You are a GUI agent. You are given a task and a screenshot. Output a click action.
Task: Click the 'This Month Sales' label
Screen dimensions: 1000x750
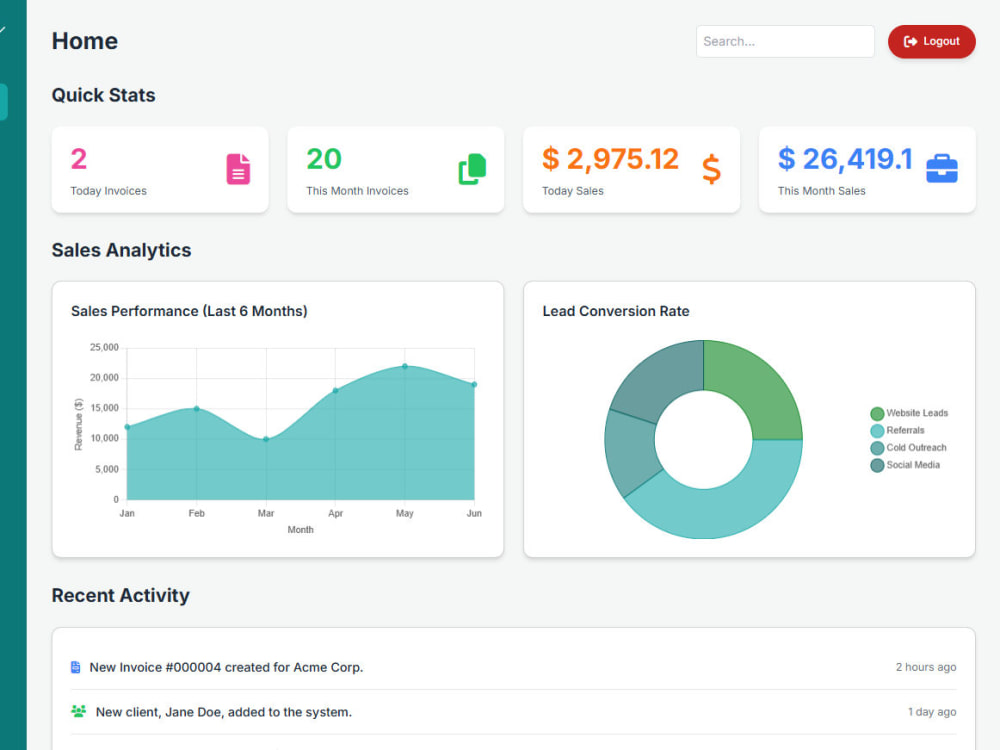pyautogui.click(x=821, y=191)
